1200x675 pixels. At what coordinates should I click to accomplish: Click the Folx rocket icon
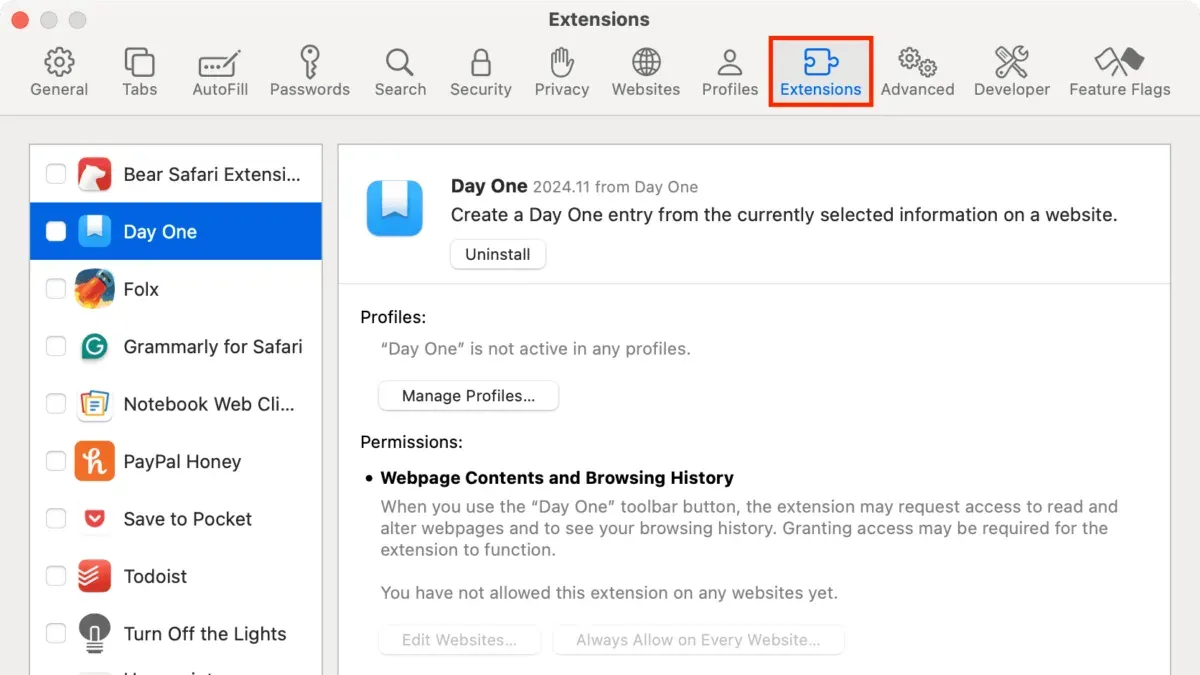[95, 289]
